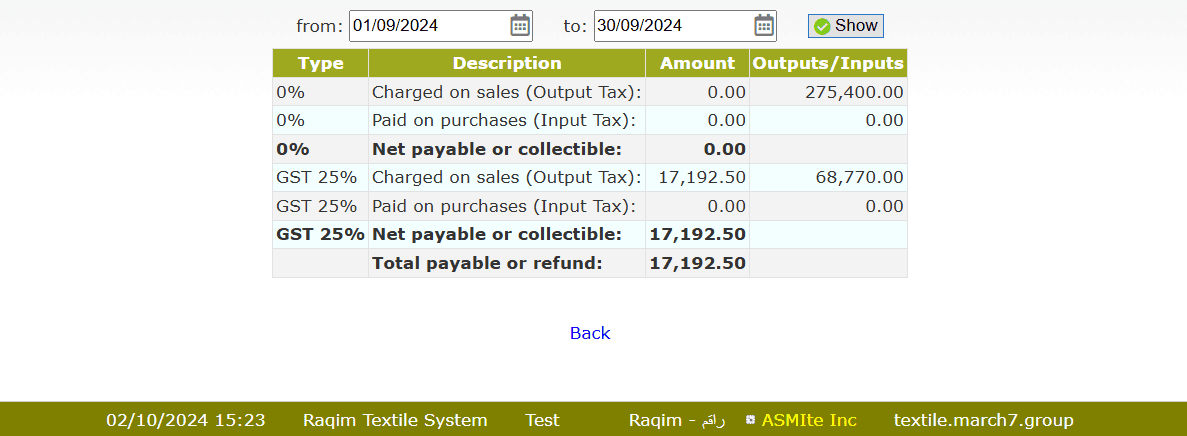Open the ASMIte Inc footer link

[809, 420]
